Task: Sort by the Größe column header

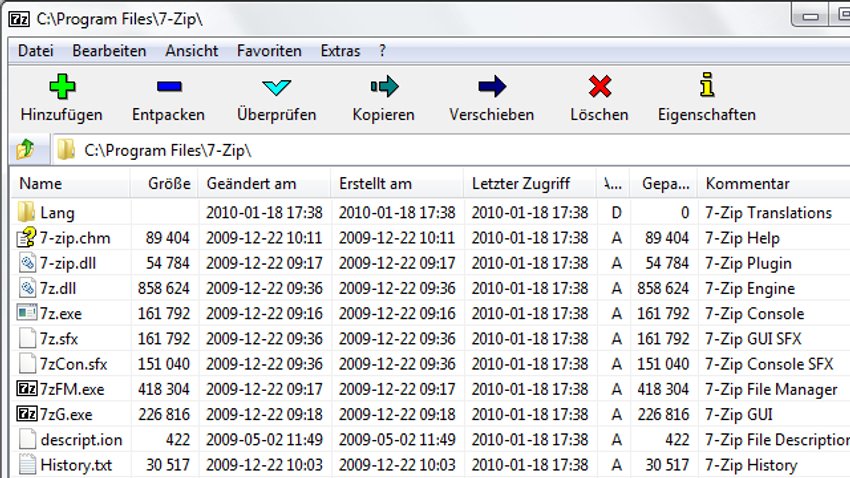Action: click(x=164, y=184)
